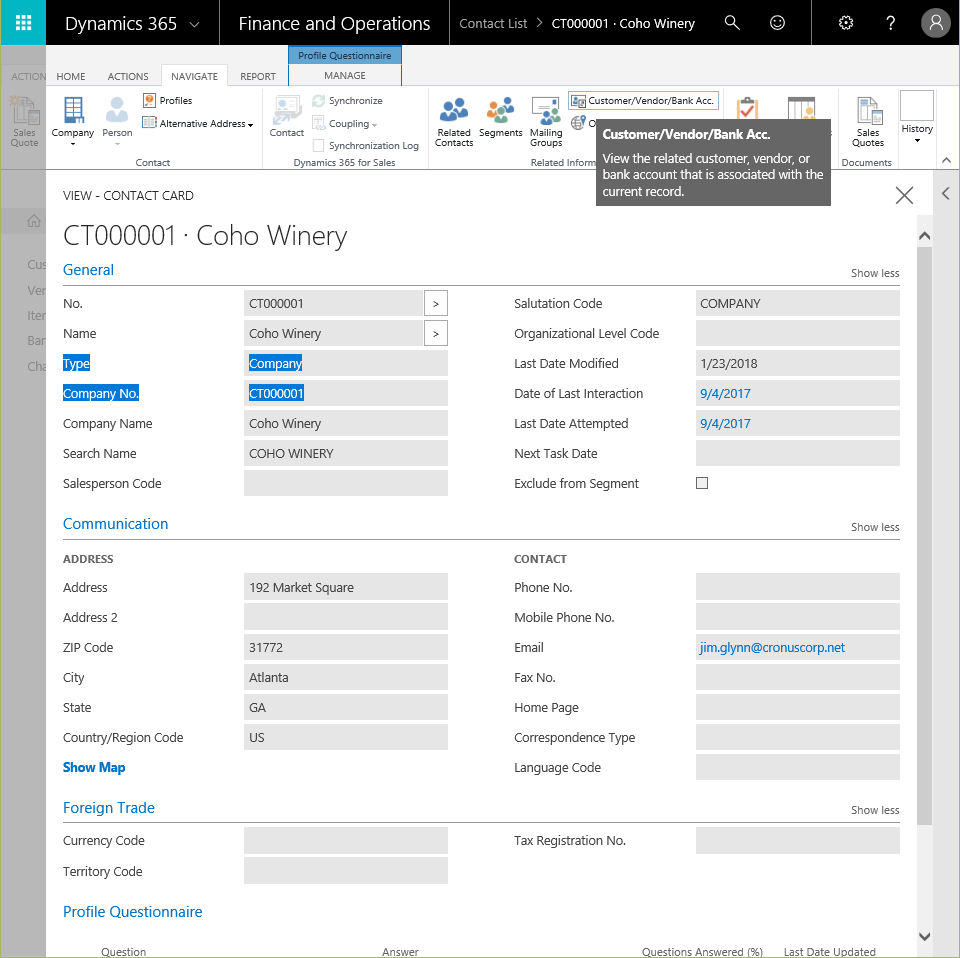Click the Tax Registration No. field

pos(797,840)
